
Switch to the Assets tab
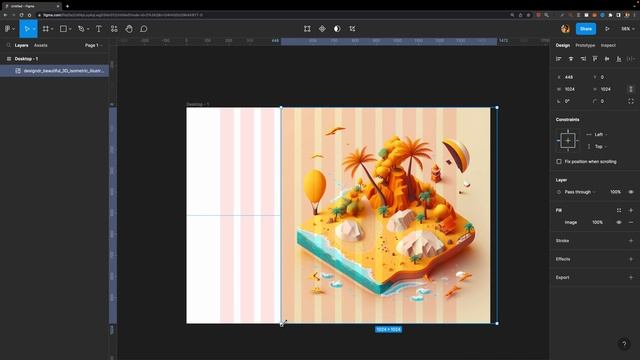tap(40, 45)
